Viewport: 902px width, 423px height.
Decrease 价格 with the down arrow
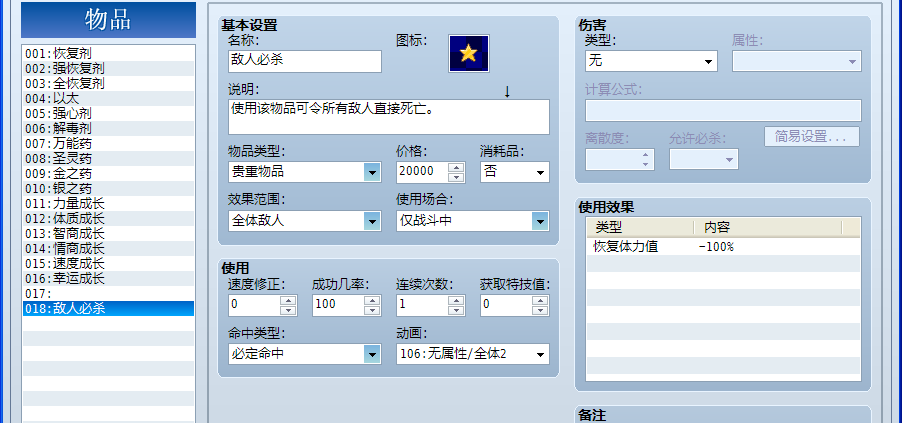[x=456, y=177]
